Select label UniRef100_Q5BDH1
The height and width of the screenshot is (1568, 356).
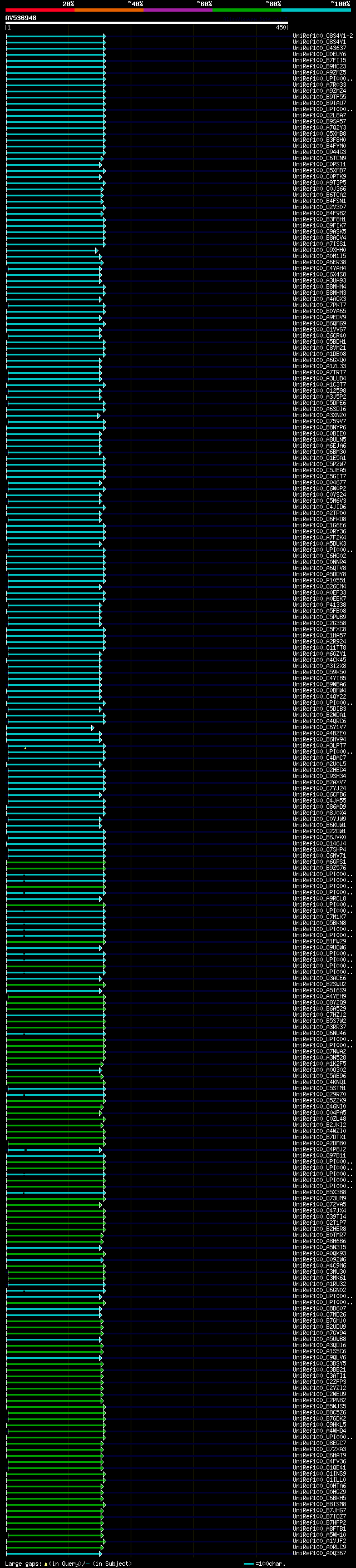tap(319, 342)
